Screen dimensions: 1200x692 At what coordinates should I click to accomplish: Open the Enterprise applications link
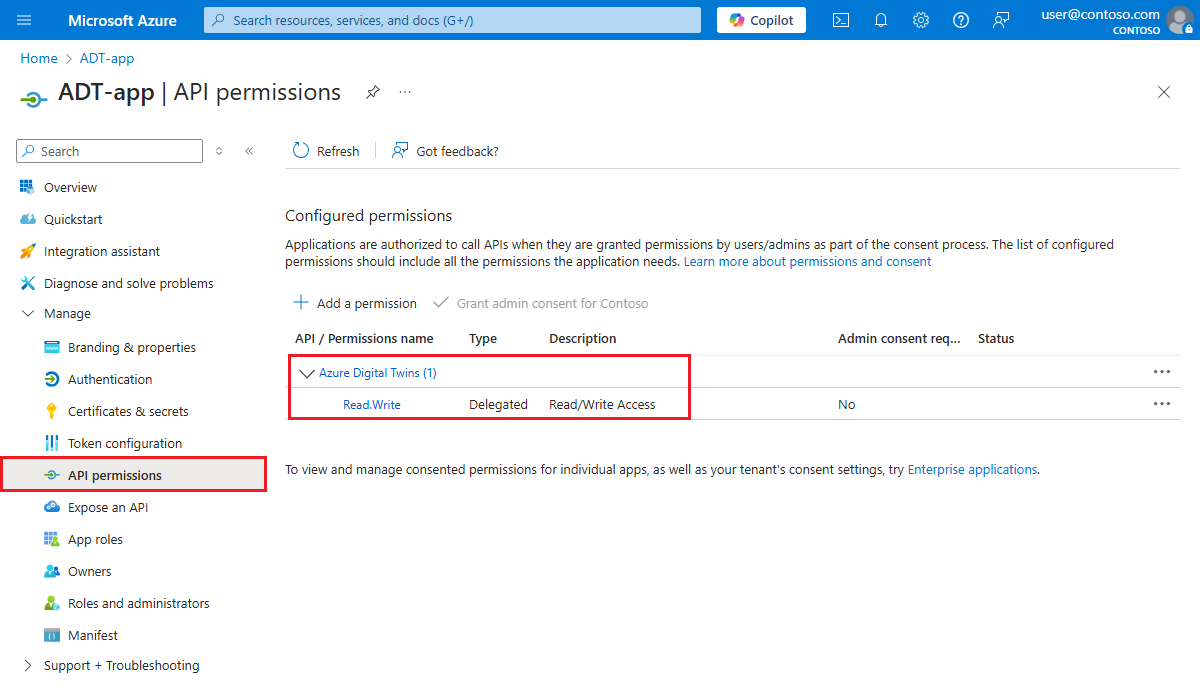971,469
